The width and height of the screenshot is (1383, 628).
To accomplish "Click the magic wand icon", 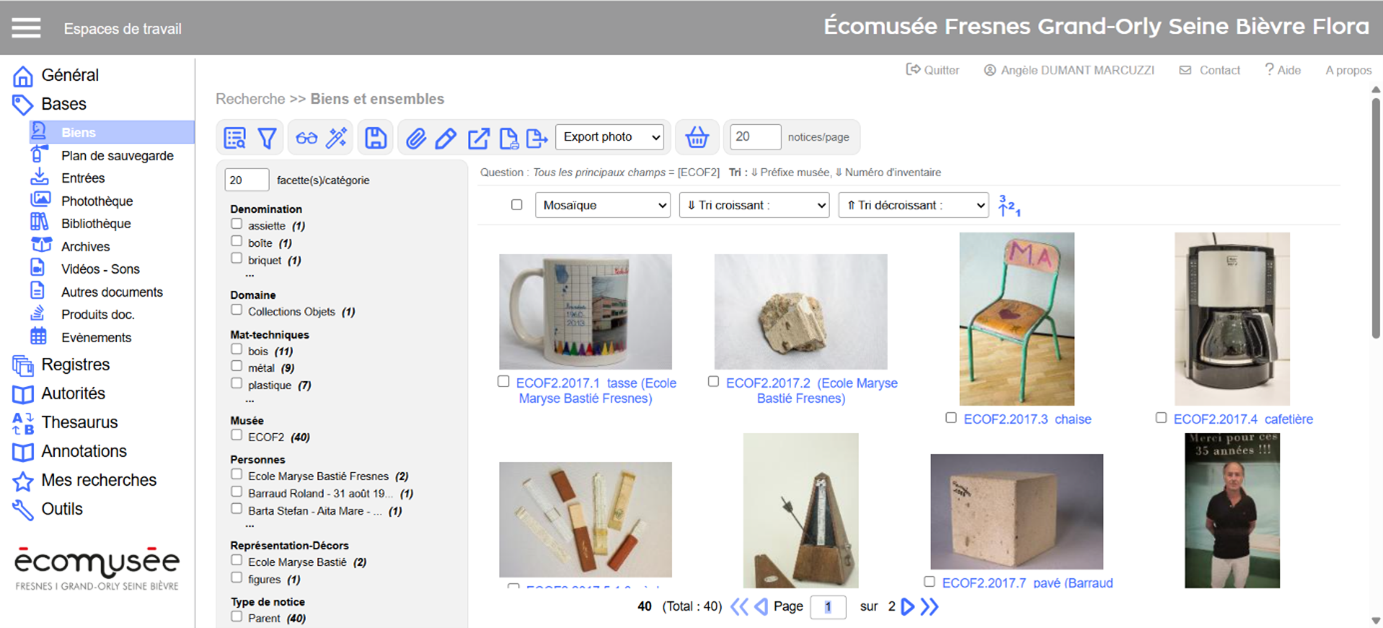I will pyautogui.click(x=337, y=138).
